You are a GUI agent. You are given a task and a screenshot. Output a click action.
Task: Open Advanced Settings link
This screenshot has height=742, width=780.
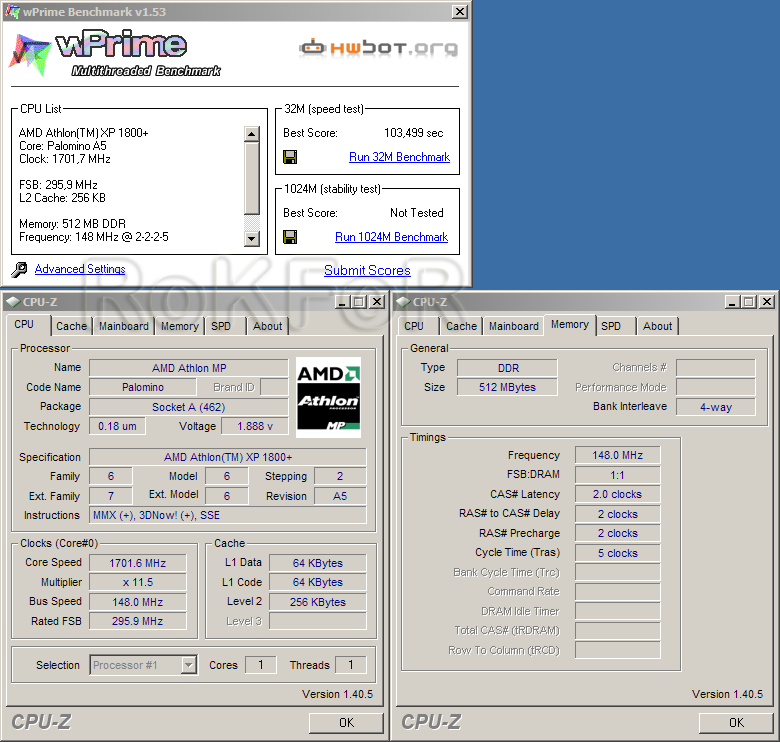click(x=80, y=269)
